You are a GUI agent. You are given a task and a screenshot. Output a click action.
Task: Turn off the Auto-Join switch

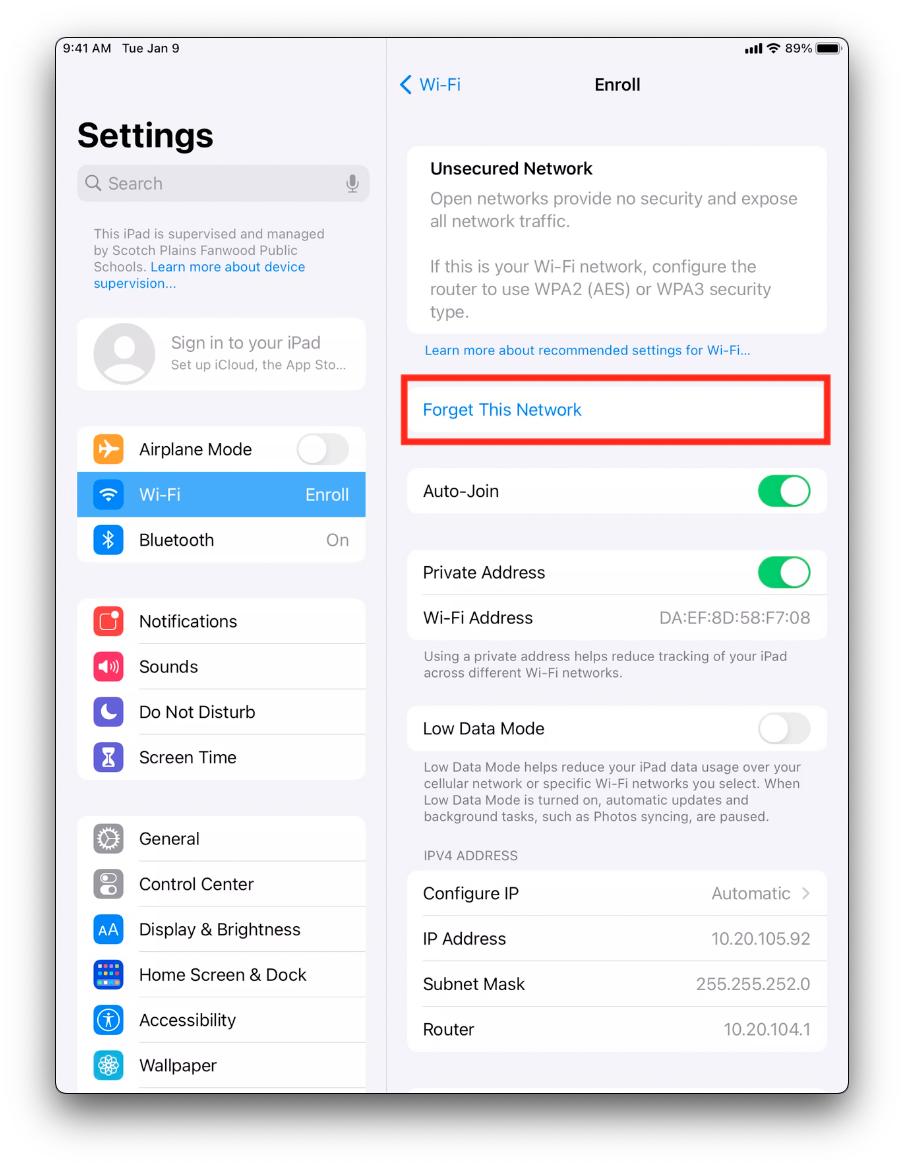coord(784,491)
